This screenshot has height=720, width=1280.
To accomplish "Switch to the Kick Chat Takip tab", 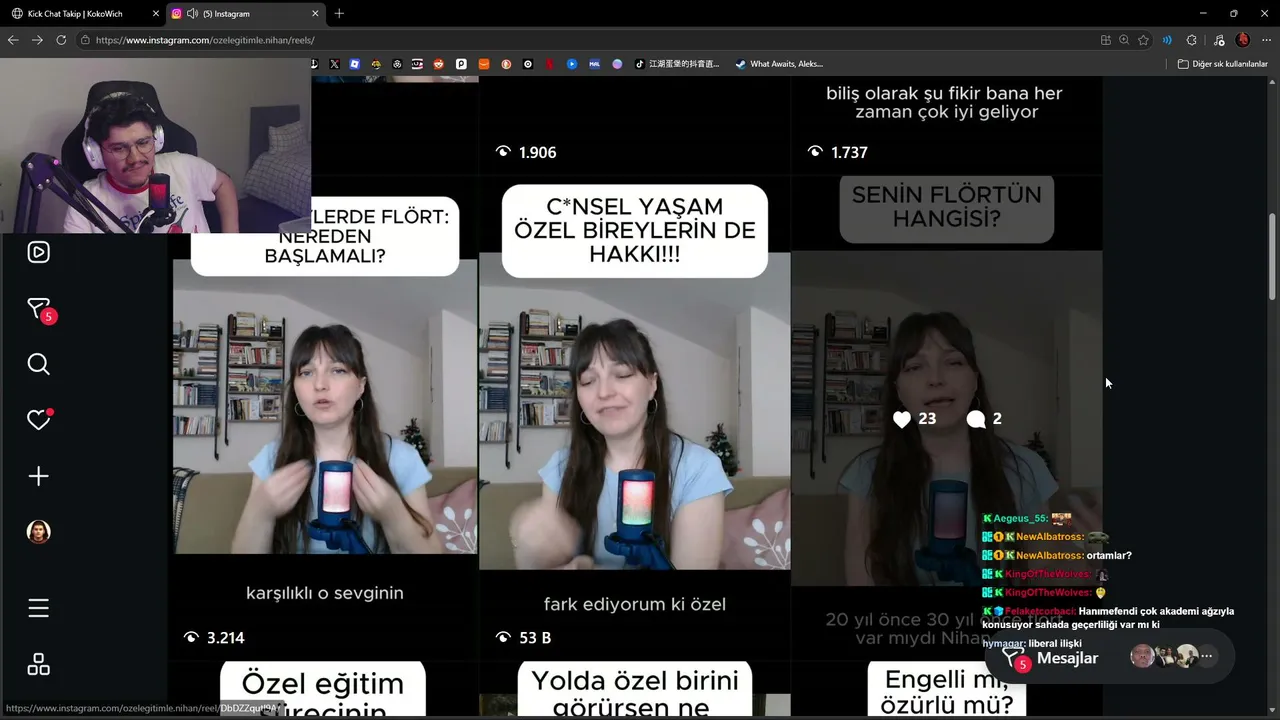I will coord(84,14).
